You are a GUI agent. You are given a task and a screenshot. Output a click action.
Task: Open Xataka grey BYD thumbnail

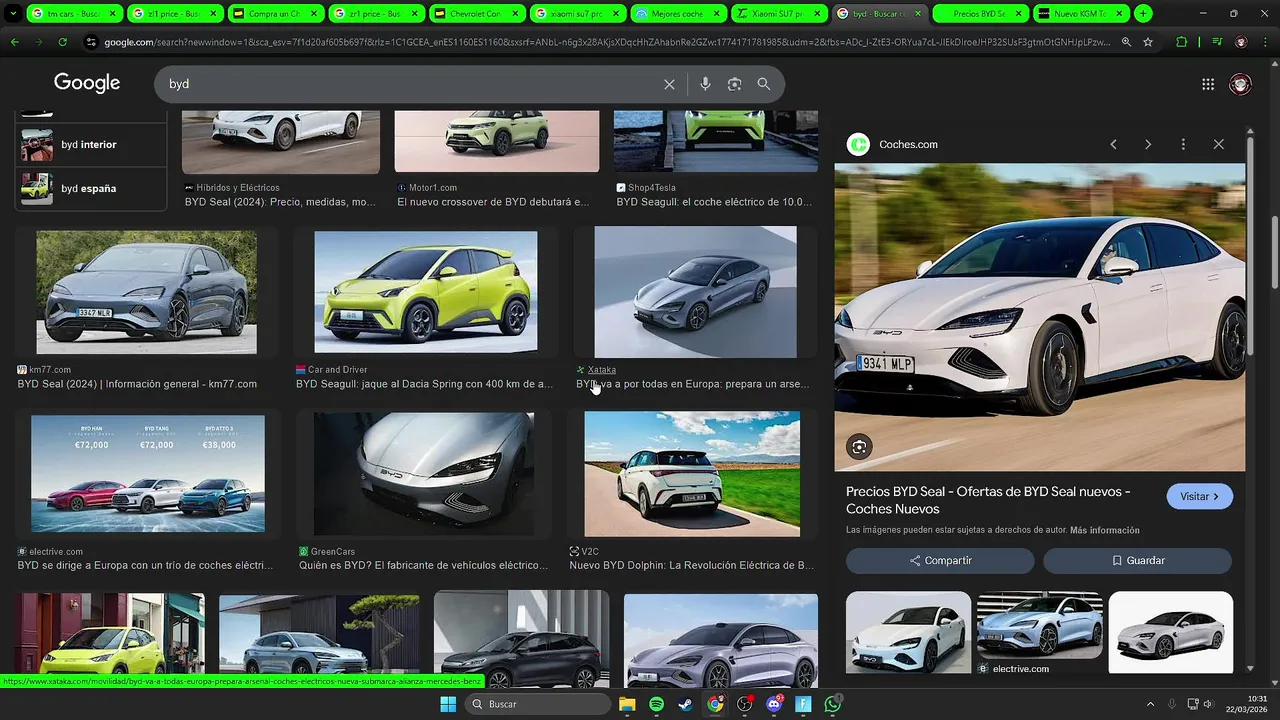coord(695,292)
